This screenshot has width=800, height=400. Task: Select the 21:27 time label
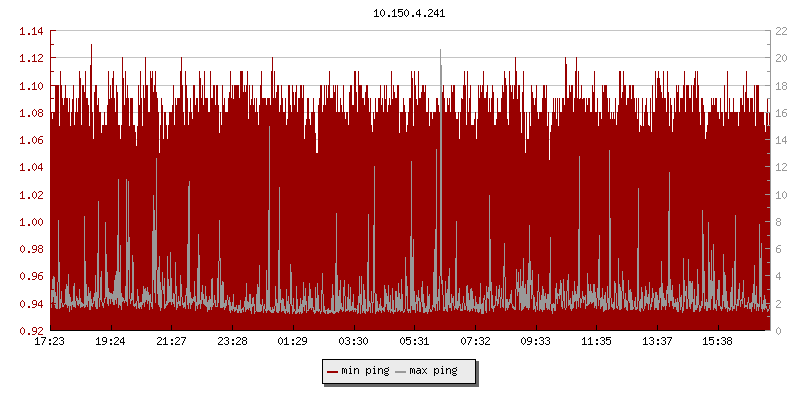(171, 342)
